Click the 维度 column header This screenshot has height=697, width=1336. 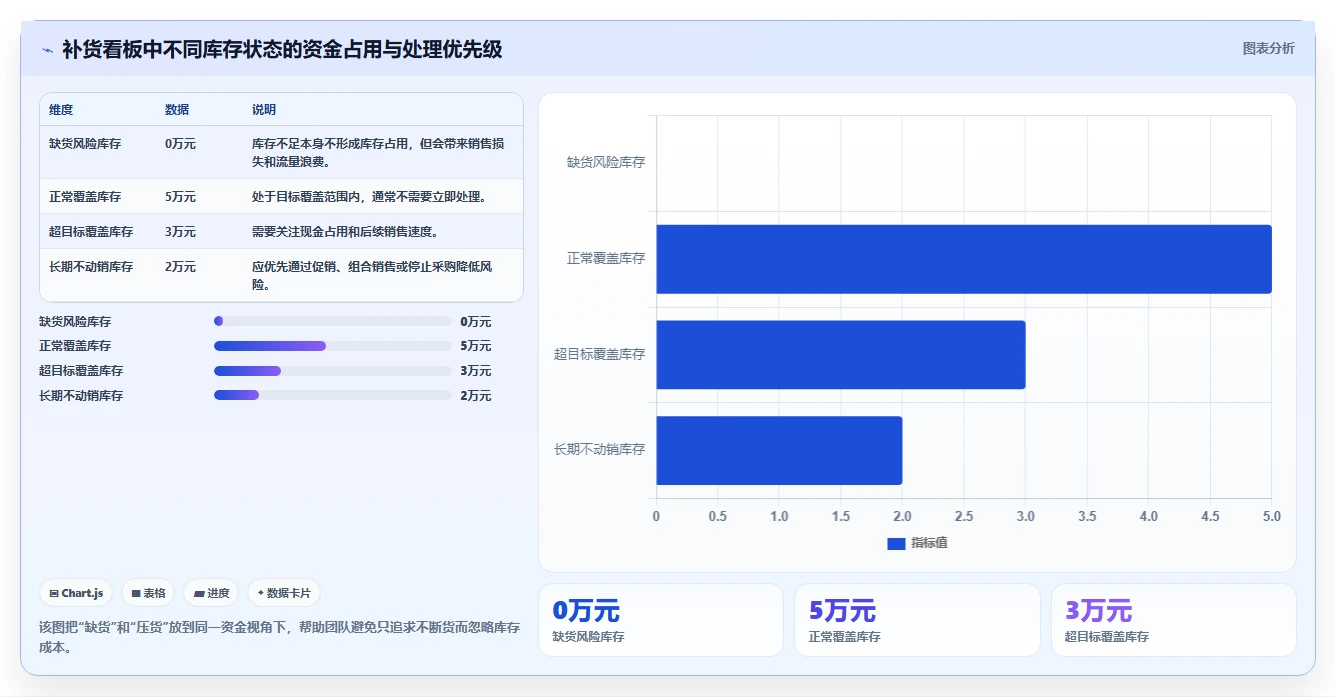61,110
